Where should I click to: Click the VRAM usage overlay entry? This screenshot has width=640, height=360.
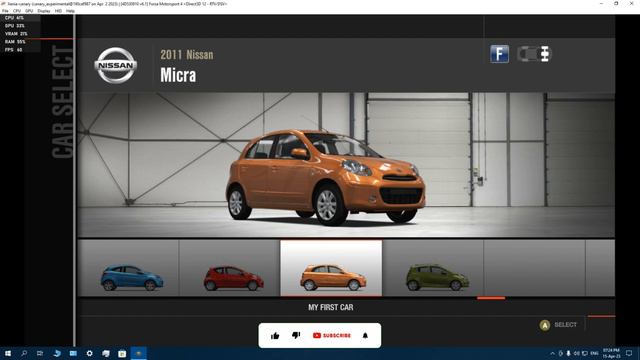point(16,34)
